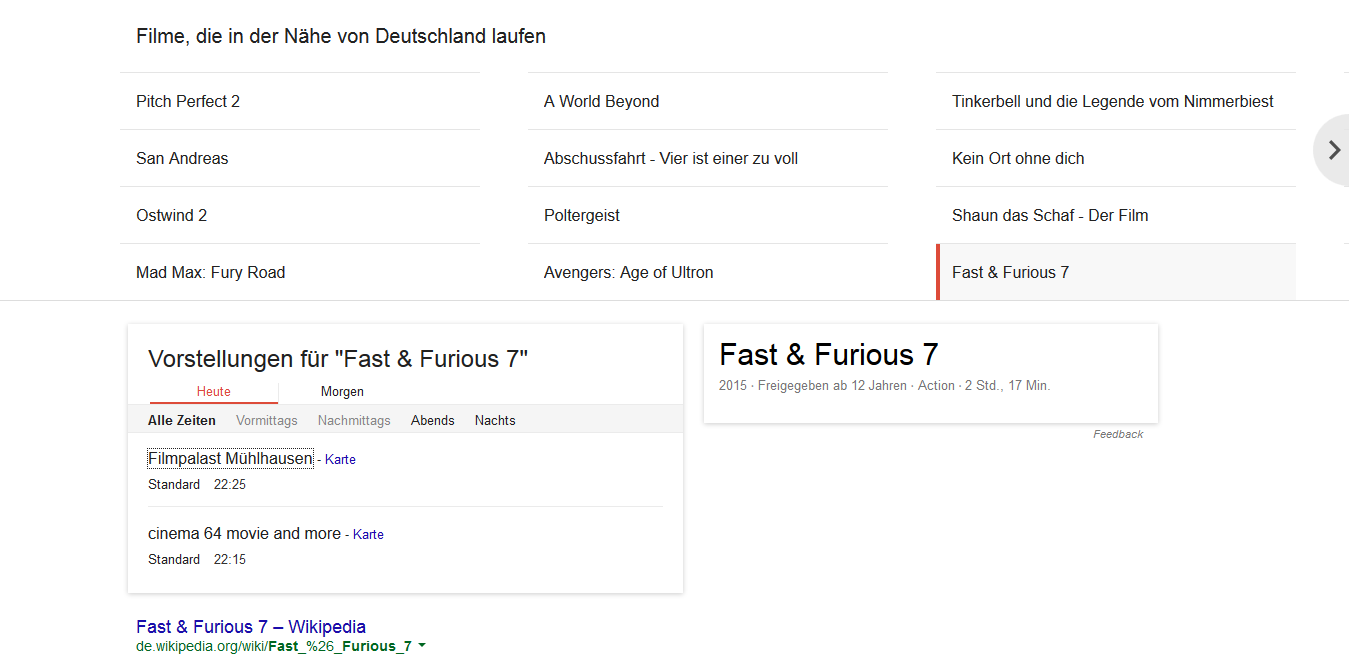The height and width of the screenshot is (657, 1349).
Task: Open the Karte link for cinema 64
Action: click(368, 534)
